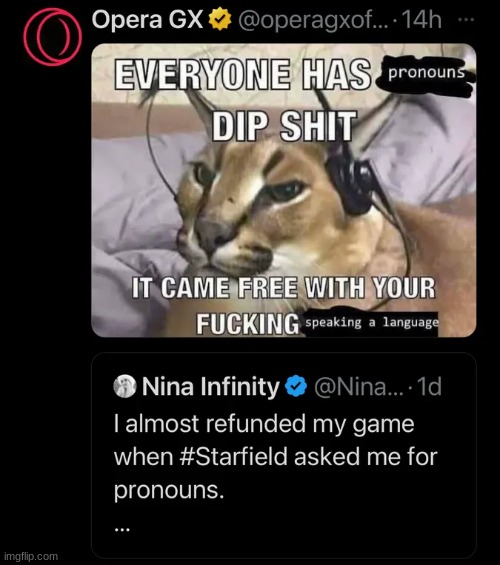500x565 pixels.
Task: Open the three-dot more options menu
Action: (x=466, y=19)
